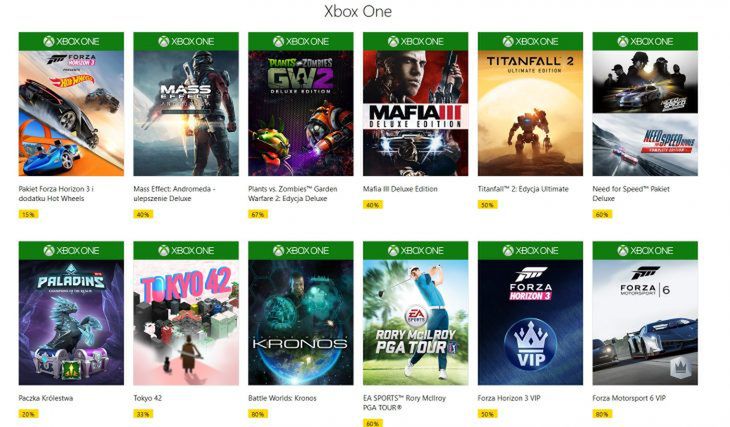Select Battle Worlds Kronos cover art
The height and width of the screenshot is (427, 730).
(301, 322)
